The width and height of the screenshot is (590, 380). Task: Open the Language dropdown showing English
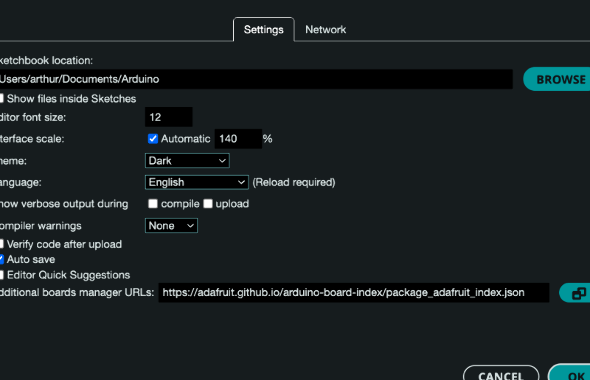(x=196, y=182)
